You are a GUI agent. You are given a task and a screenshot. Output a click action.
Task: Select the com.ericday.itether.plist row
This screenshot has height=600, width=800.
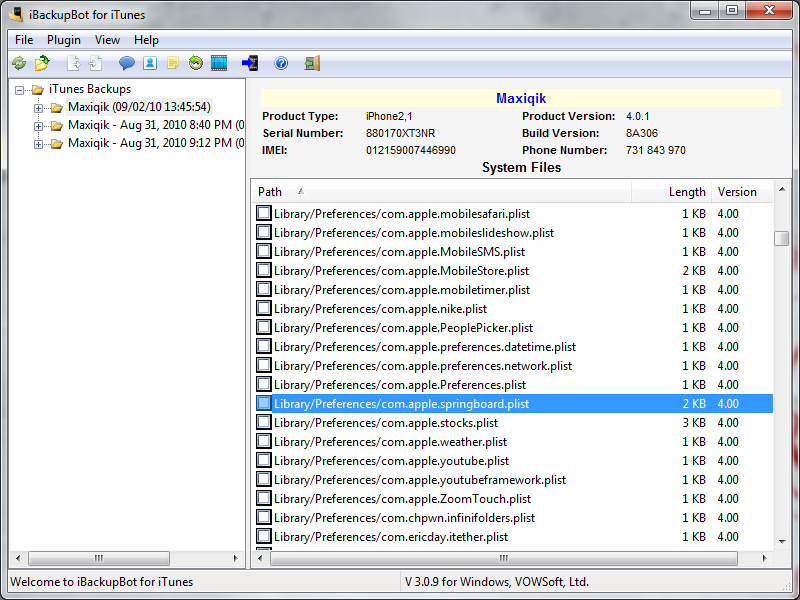point(513,537)
